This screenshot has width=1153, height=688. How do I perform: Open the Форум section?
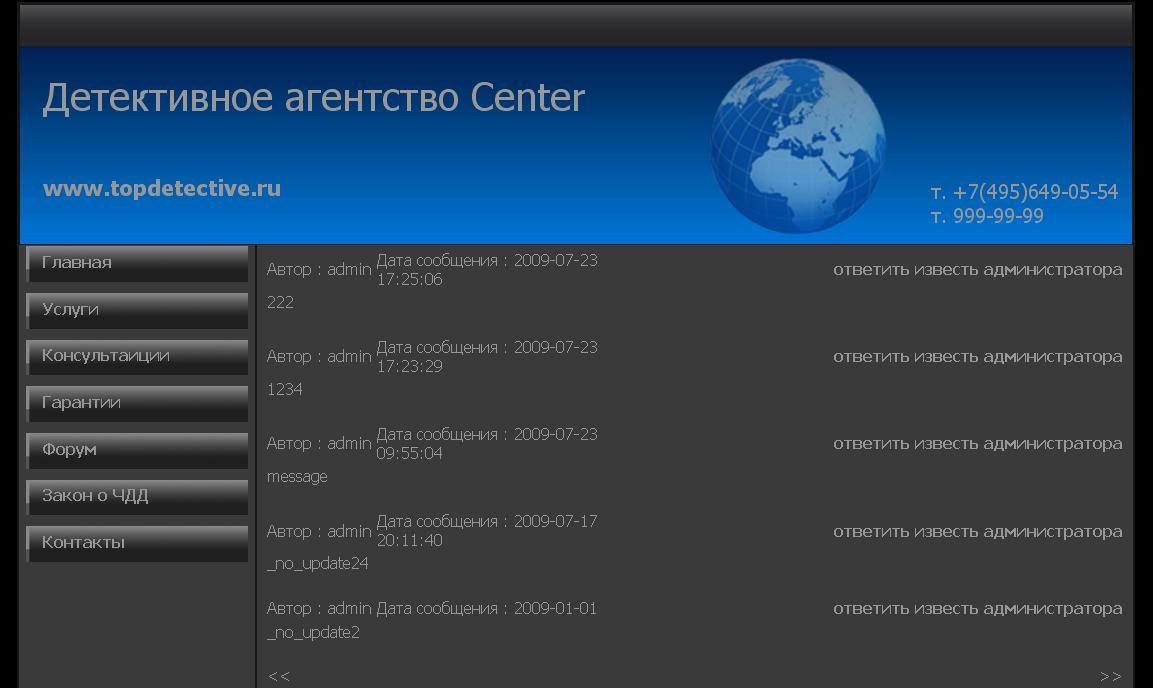point(137,450)
